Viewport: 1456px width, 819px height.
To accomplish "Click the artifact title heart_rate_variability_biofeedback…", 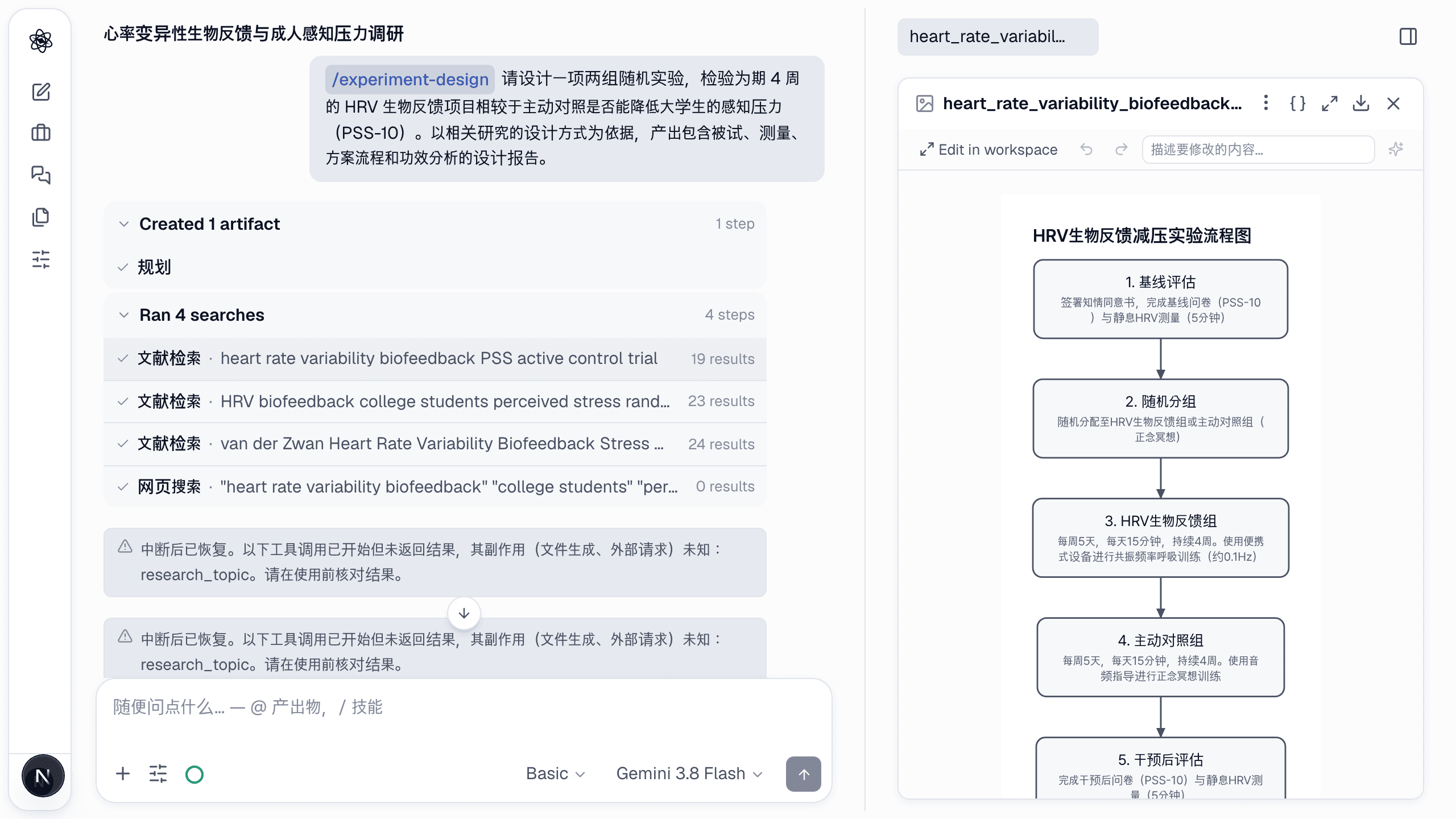I will point(1092,104).
